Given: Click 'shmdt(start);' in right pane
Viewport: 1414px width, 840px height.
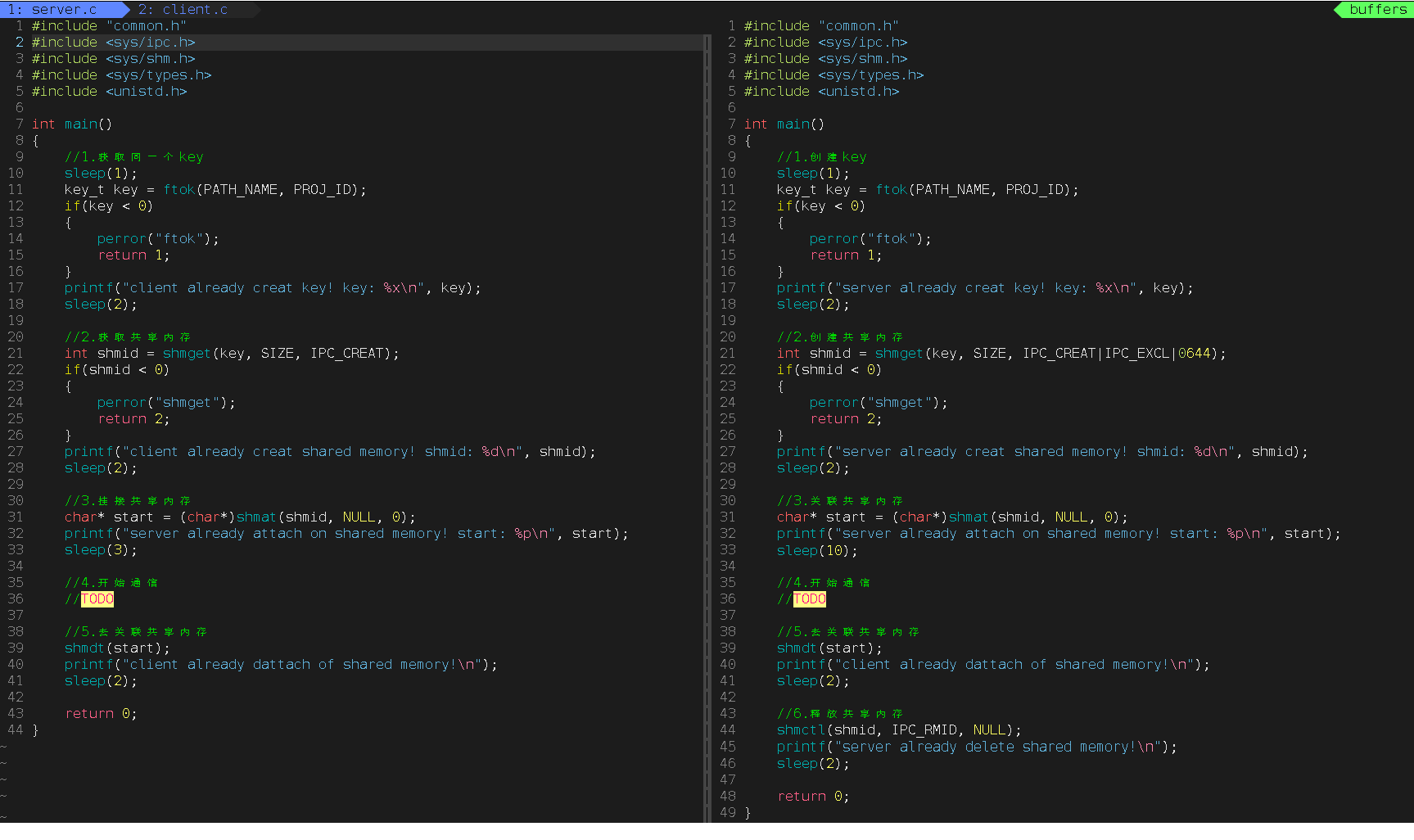Looking at the screenshot, I should coord(829,648).
